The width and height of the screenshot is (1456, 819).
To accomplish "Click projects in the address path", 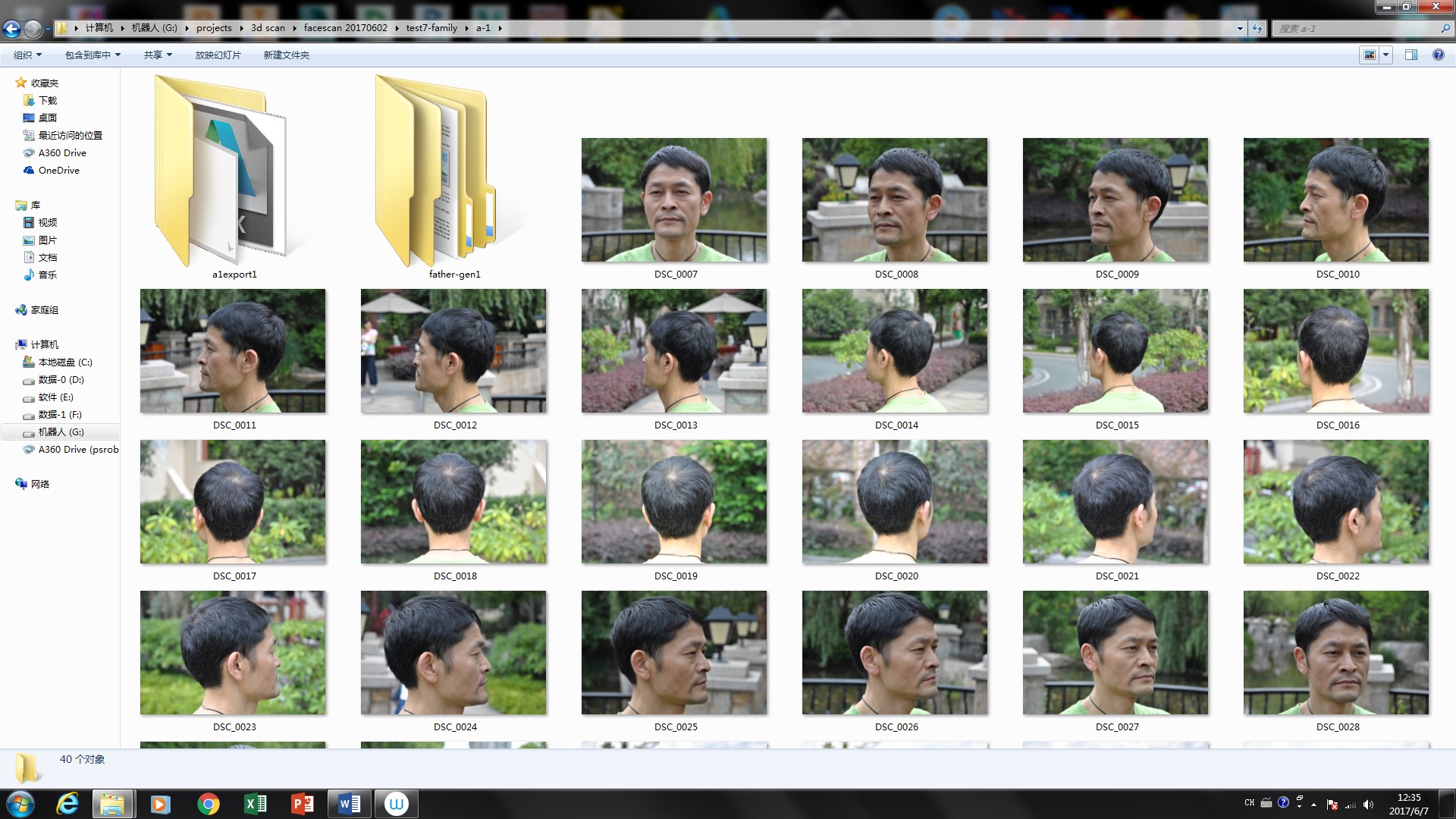I will click(214, 28).
